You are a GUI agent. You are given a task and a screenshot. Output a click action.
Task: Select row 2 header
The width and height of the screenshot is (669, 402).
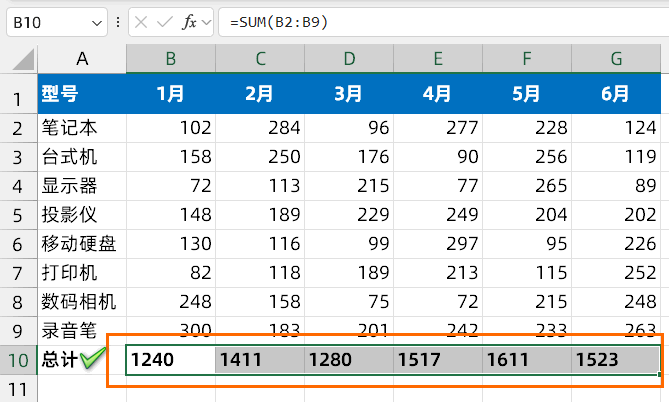[x=18, y=128]
